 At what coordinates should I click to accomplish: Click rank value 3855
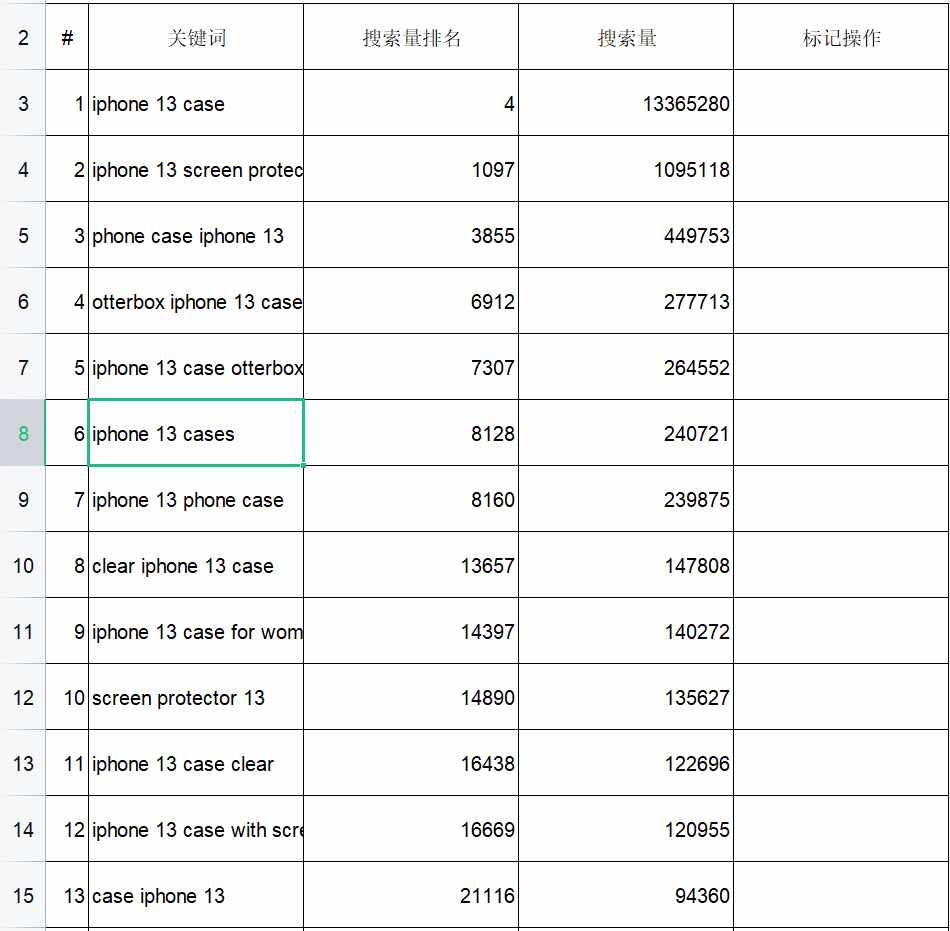coord(411,235)
